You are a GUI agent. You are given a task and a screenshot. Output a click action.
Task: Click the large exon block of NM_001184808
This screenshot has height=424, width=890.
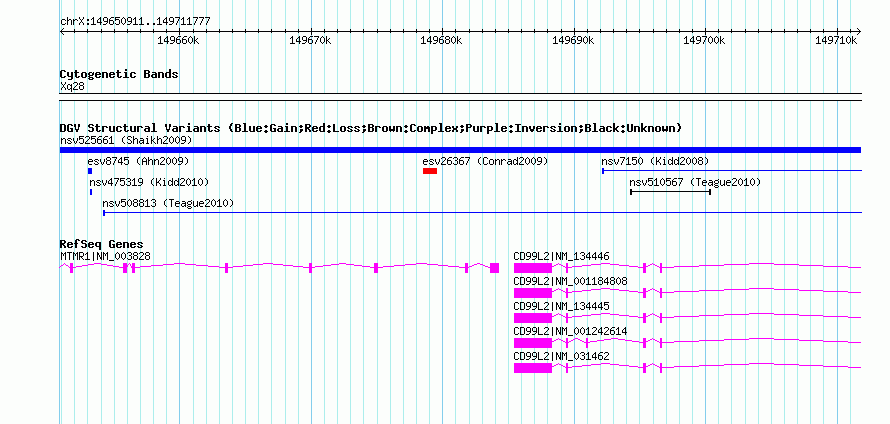532,293
